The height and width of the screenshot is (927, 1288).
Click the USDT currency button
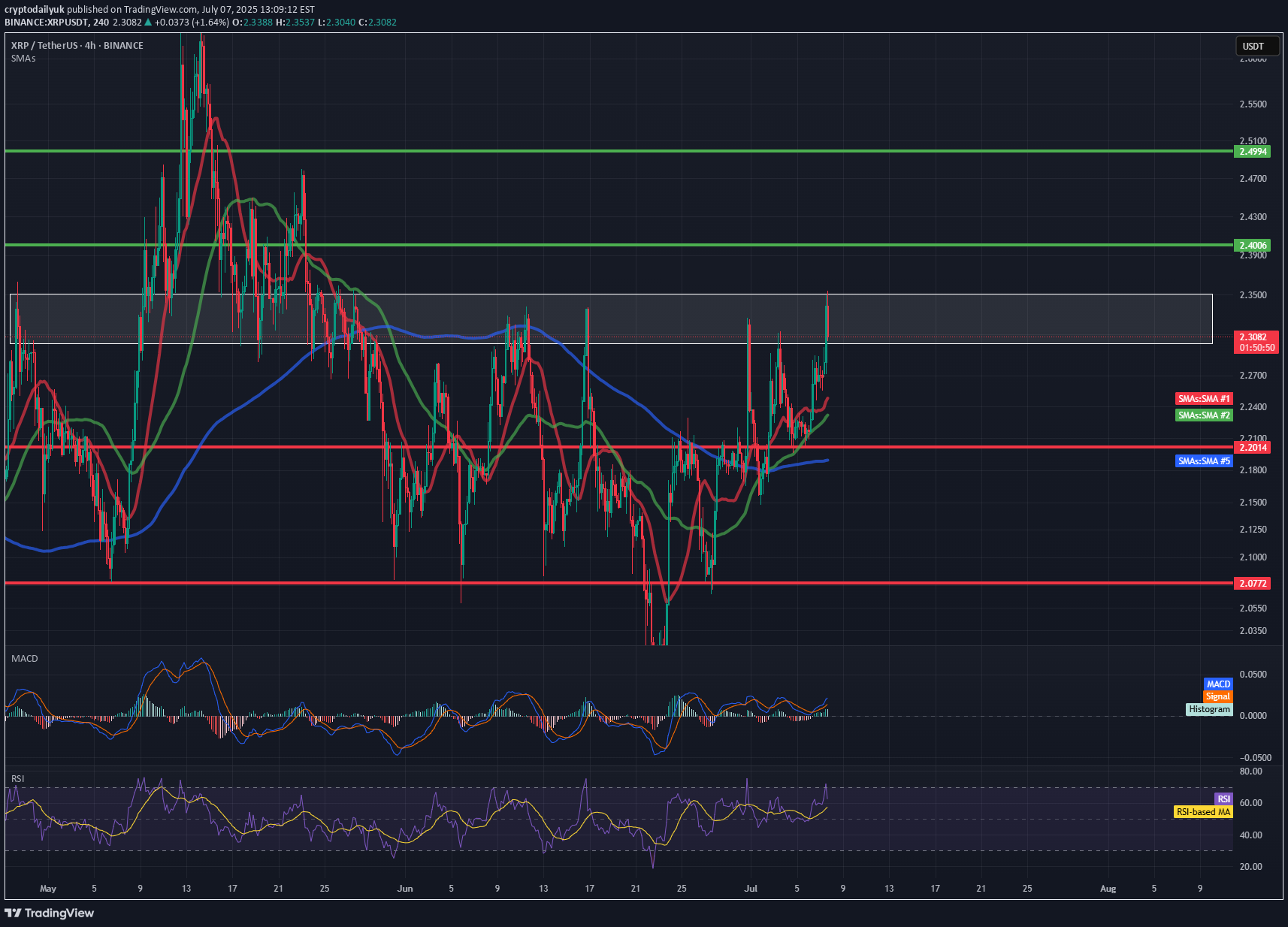[x=1257, y=46]
